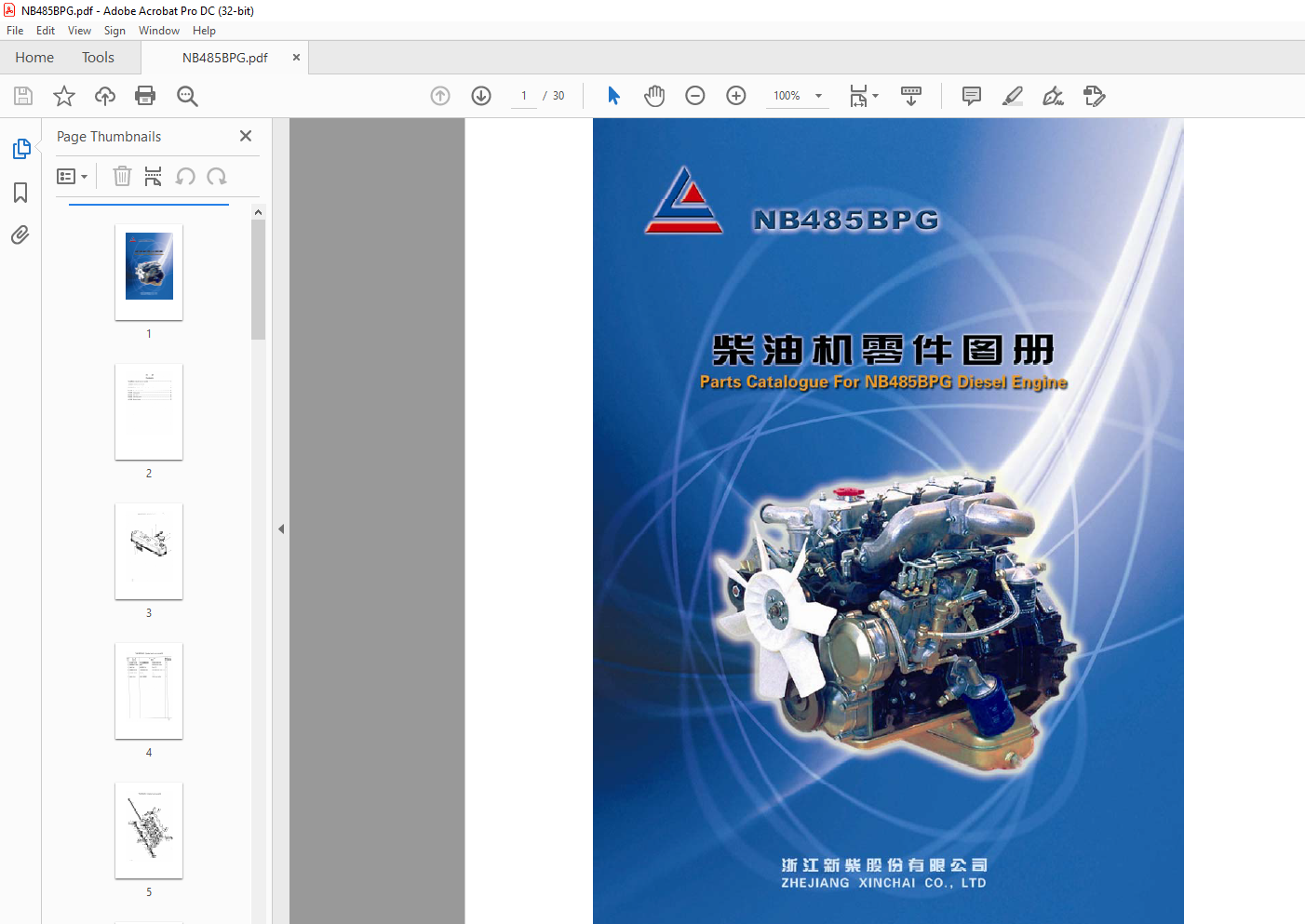Select the Highlight text pen
Viewport: 1305px width, 924px height.
[1013, 96]
